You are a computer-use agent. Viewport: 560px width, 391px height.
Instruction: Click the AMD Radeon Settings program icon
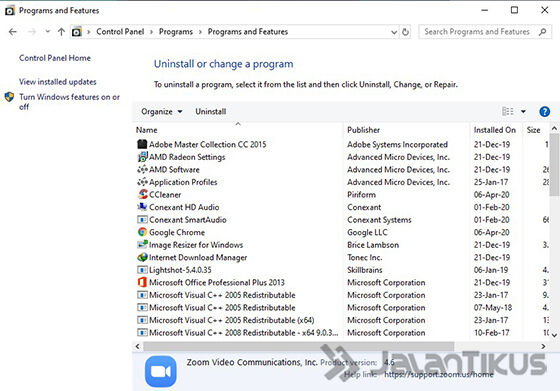pyautogui.click(x=142, y=157)
